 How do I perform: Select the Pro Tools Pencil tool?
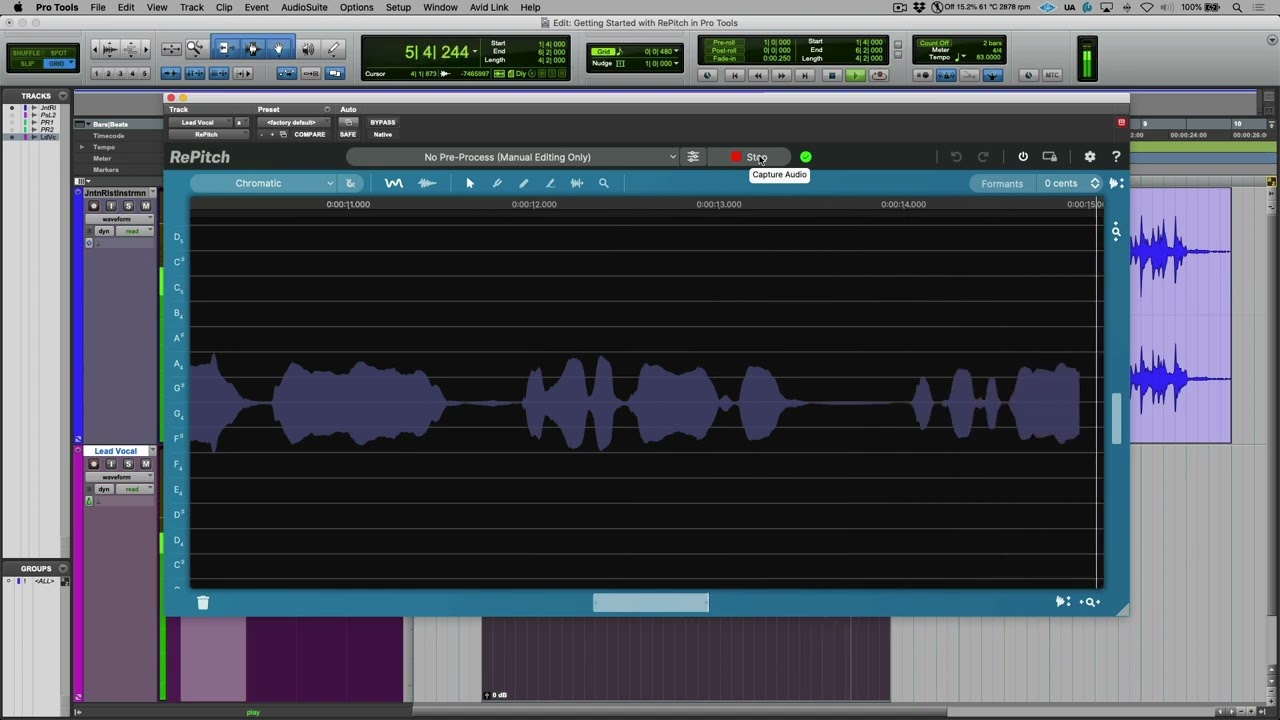coord(334,48)
